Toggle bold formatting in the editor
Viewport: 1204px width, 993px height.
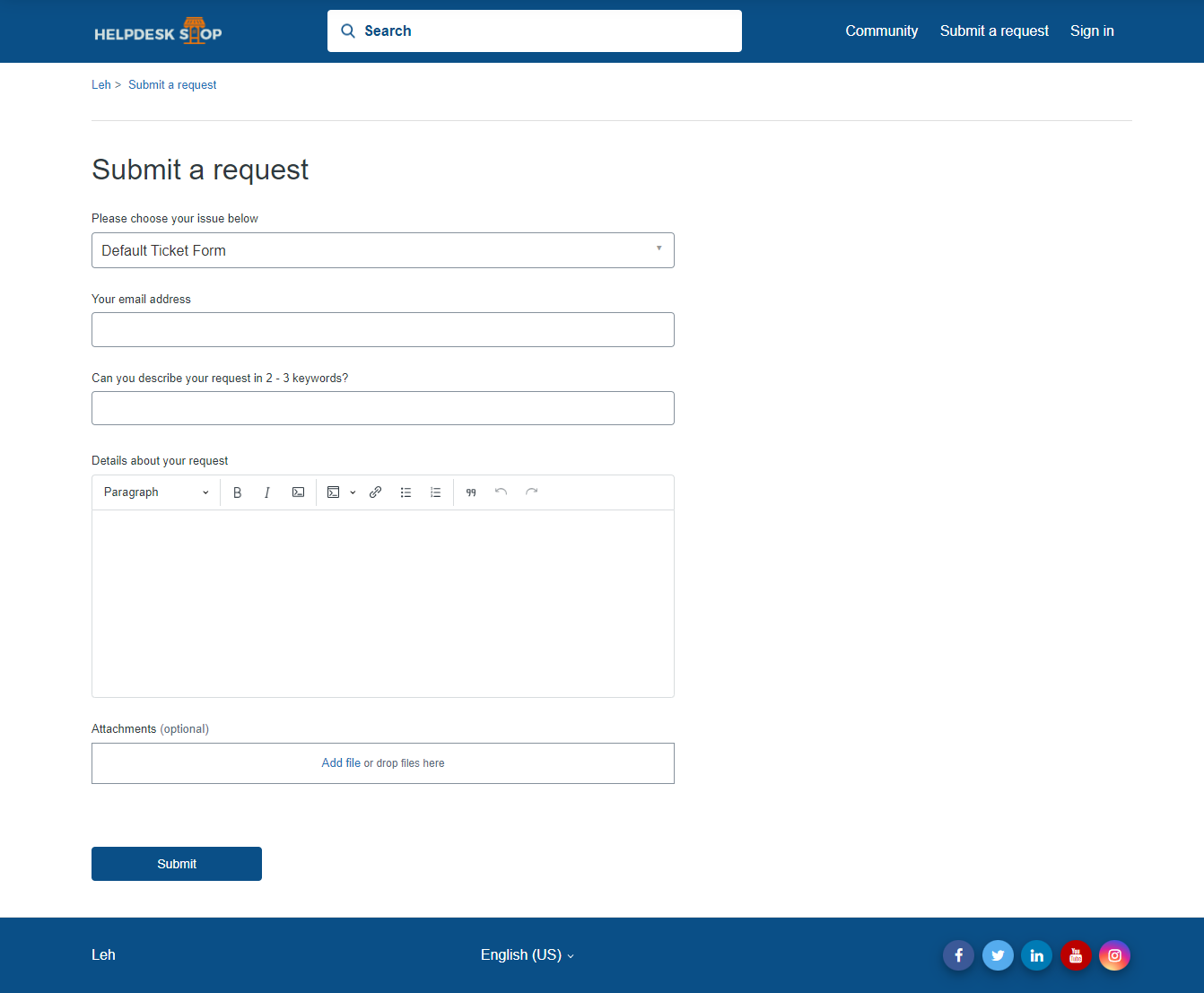(x=238, y=492)
